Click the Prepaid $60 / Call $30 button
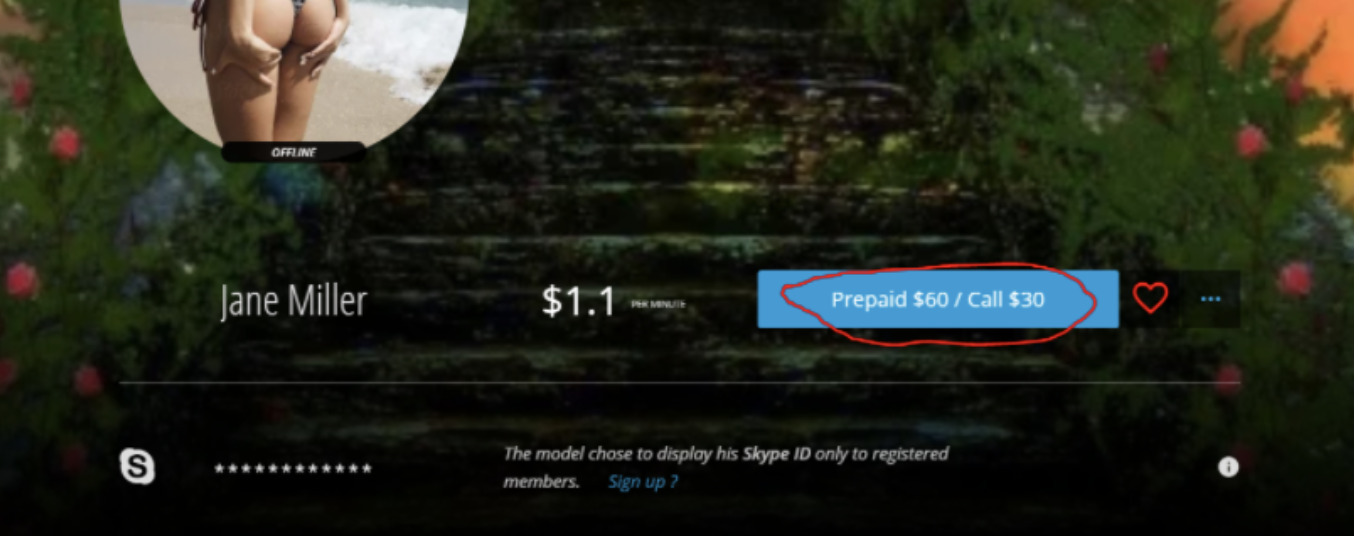 [x=937, y=299]
